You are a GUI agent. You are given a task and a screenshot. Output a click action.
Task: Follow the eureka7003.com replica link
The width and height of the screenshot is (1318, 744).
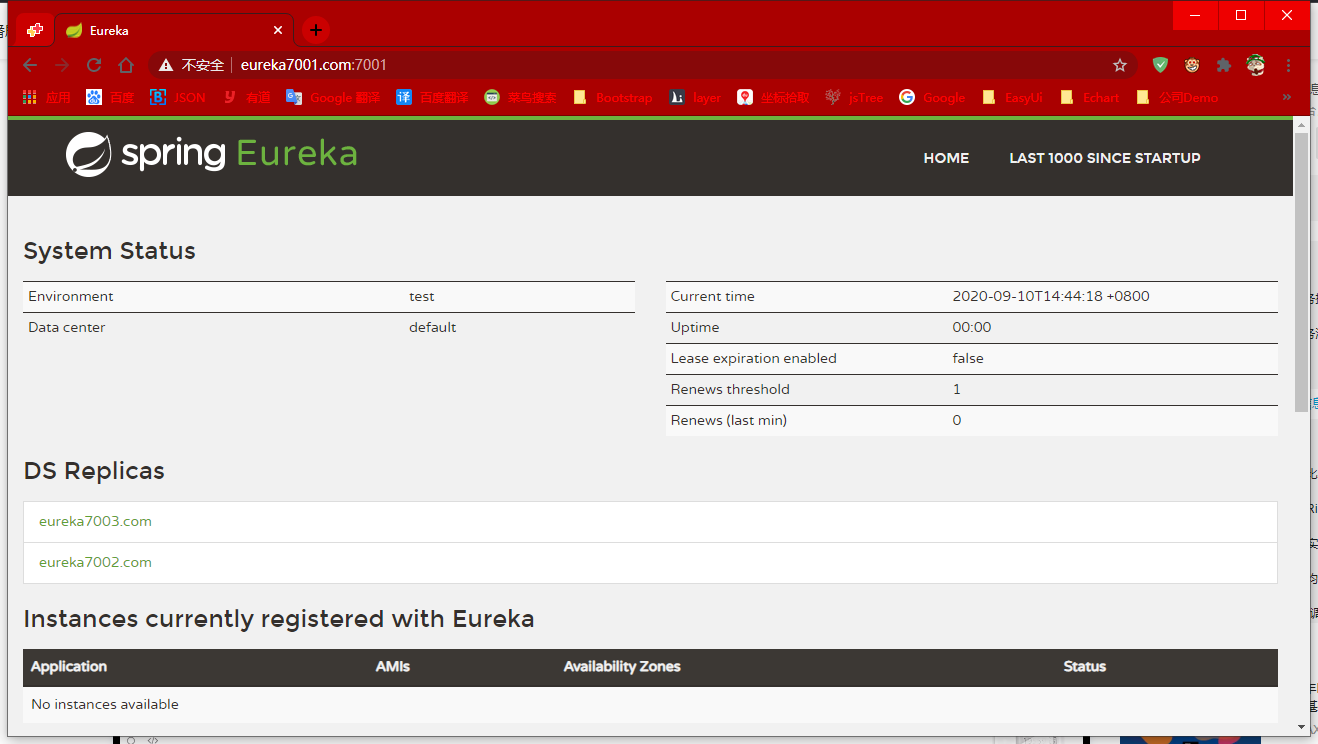coord(95,521)
